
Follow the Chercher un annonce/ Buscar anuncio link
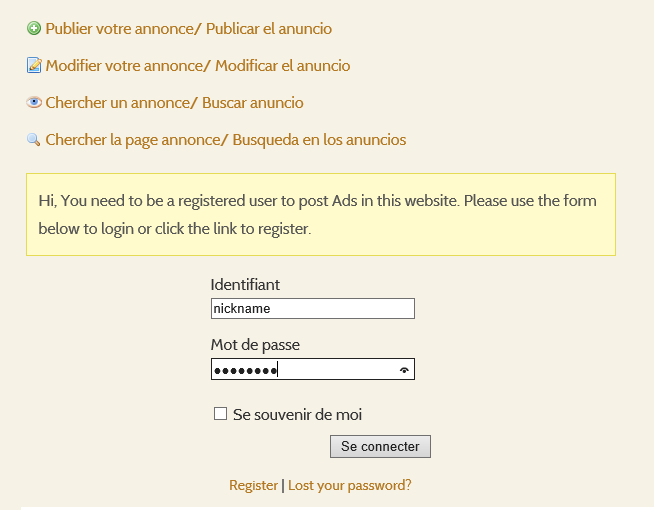pos(174,103)
